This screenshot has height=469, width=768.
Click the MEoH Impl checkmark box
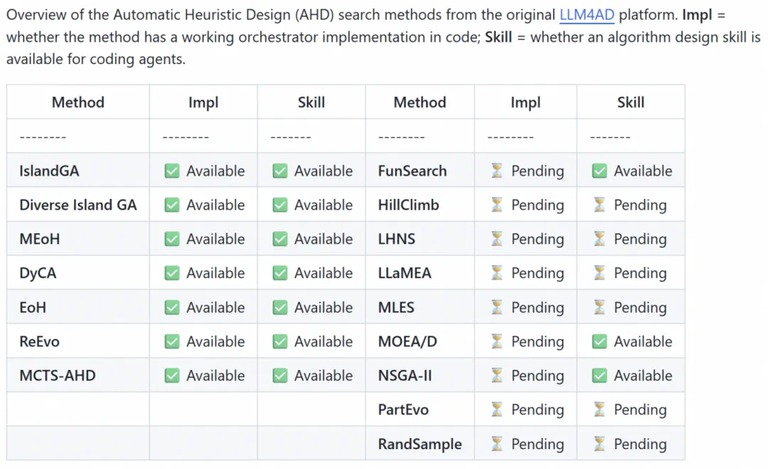[172, 239]
